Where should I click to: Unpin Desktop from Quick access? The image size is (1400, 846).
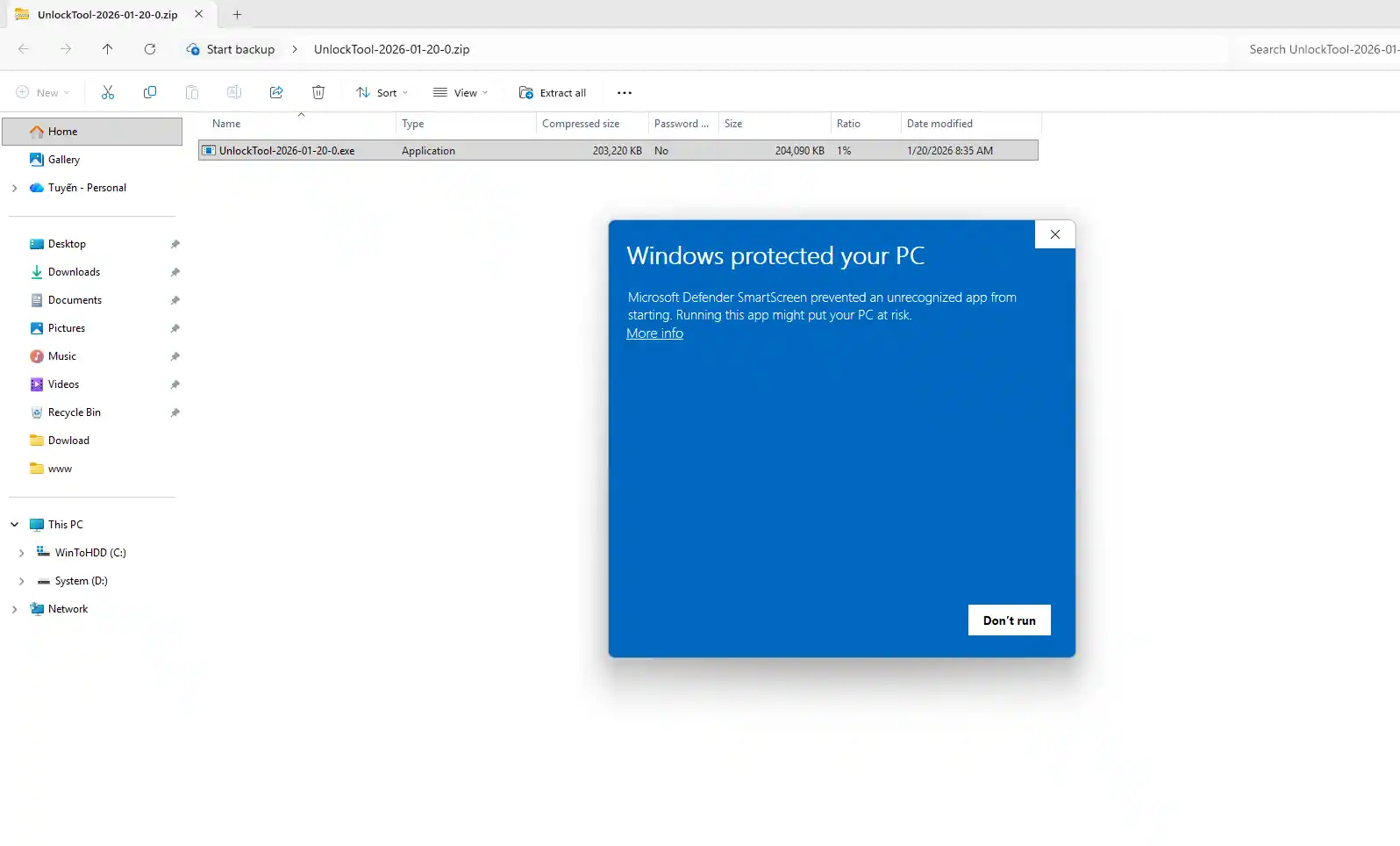pyautogui.click(x=175, y=244)
